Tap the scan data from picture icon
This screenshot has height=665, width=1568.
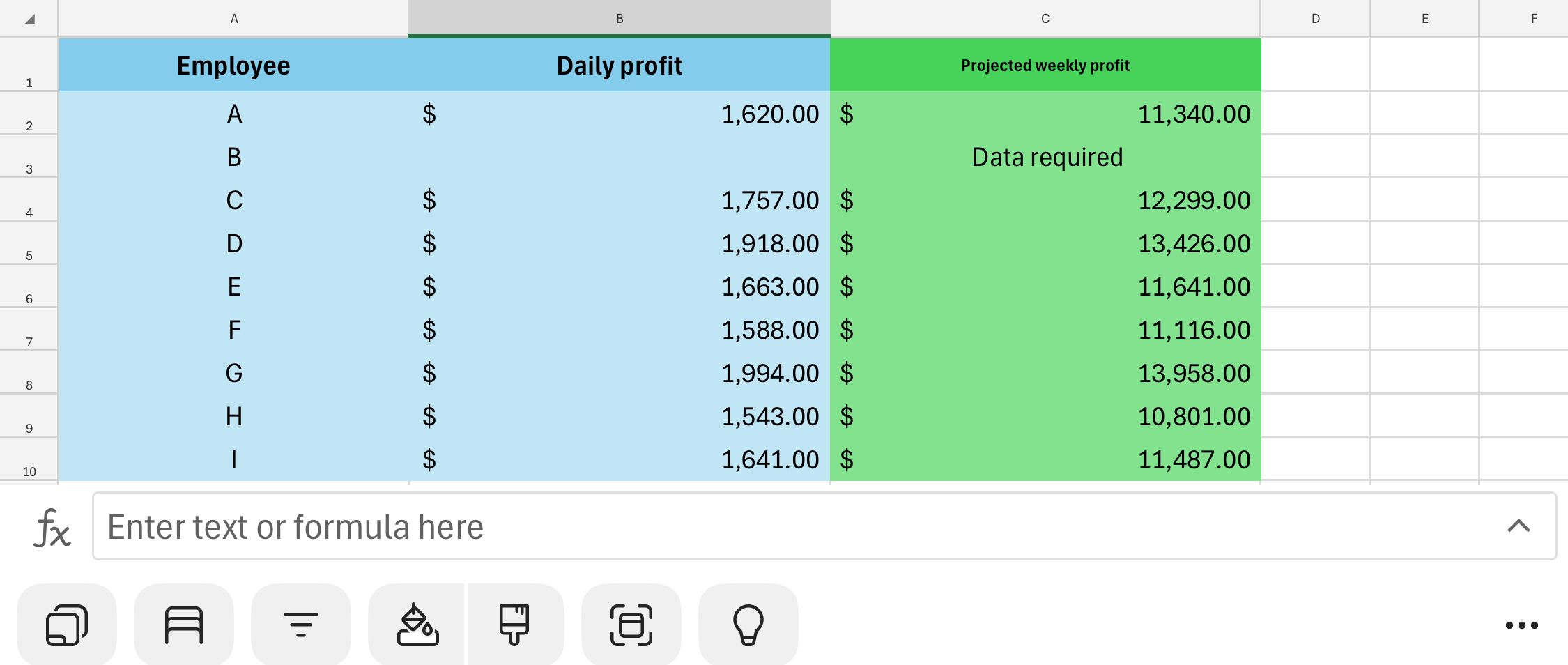(x=631, y=625)
